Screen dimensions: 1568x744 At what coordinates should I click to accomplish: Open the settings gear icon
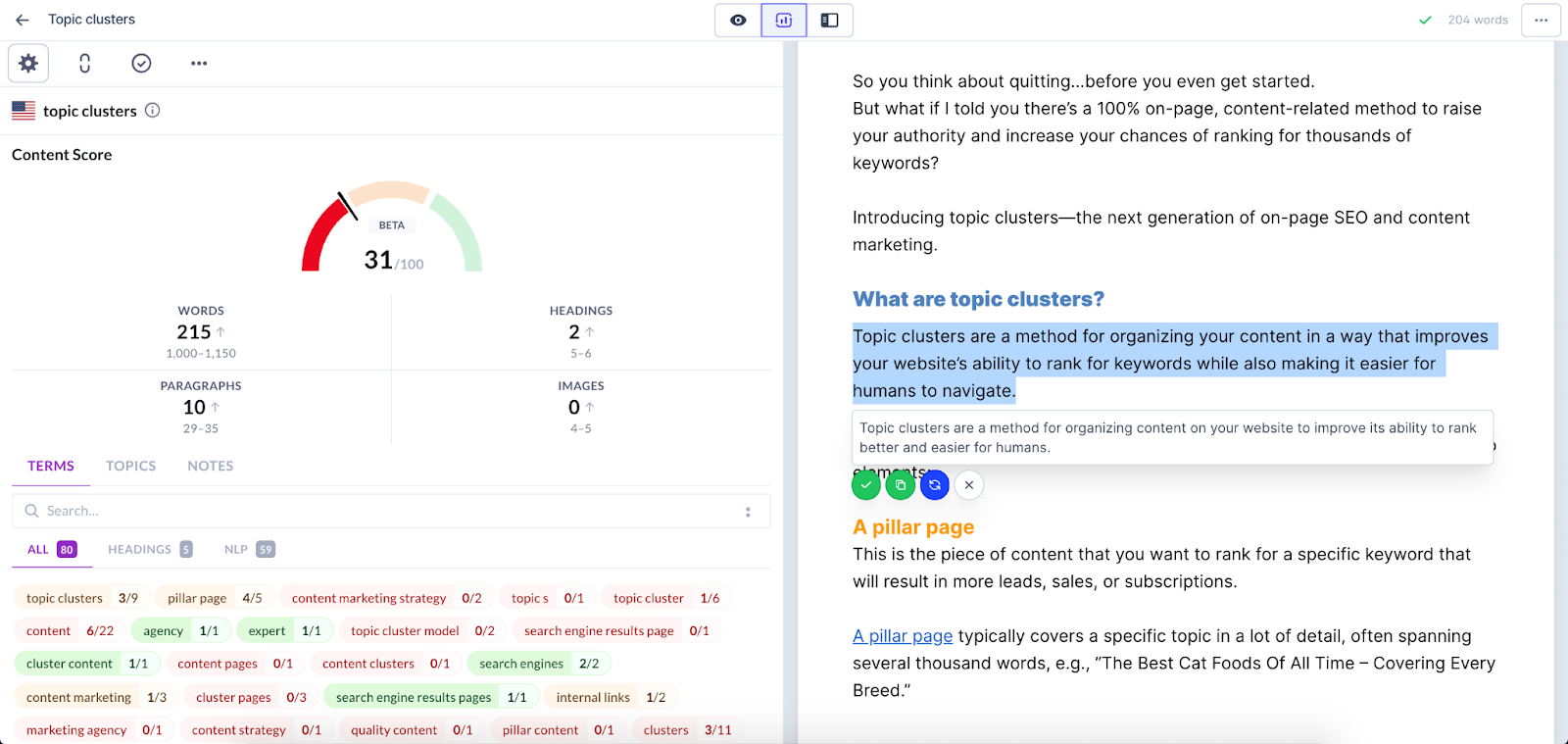click(x=28, y=64)
